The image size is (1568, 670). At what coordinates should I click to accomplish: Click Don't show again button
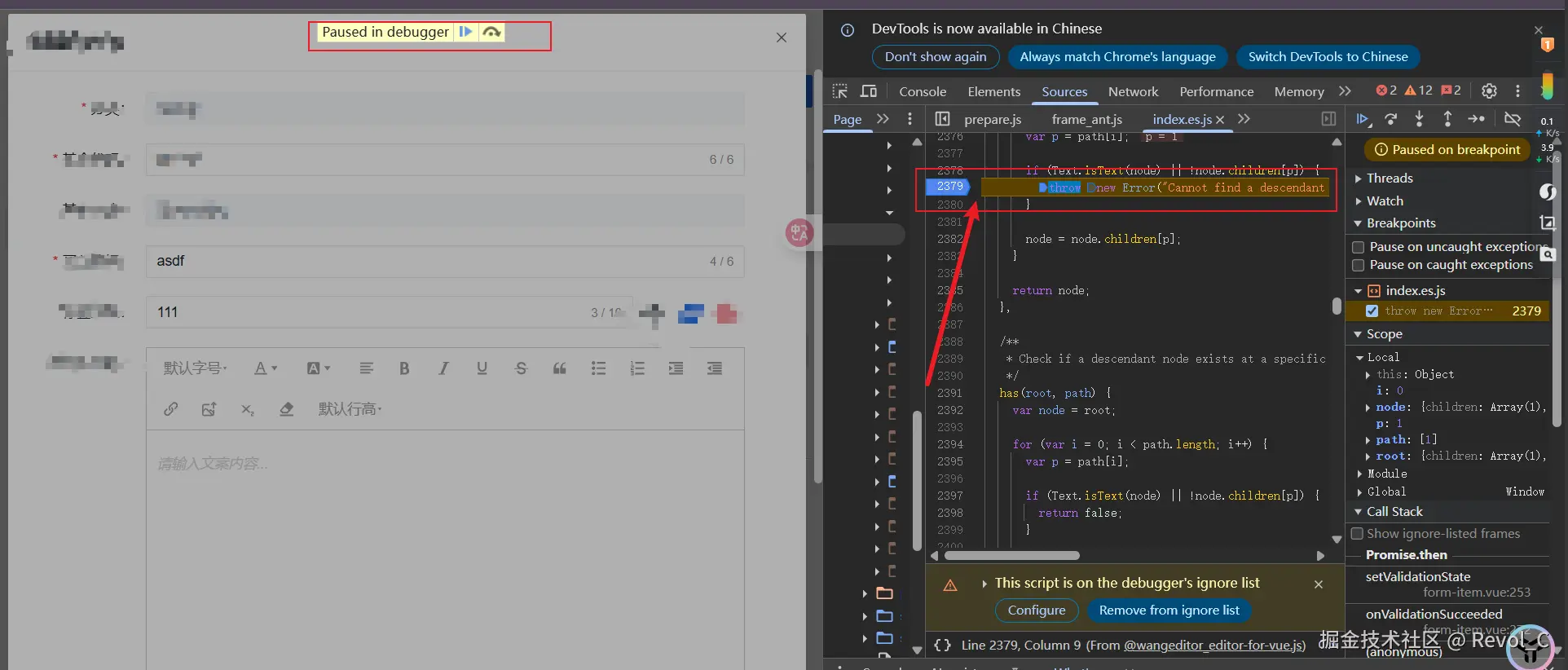936,57
